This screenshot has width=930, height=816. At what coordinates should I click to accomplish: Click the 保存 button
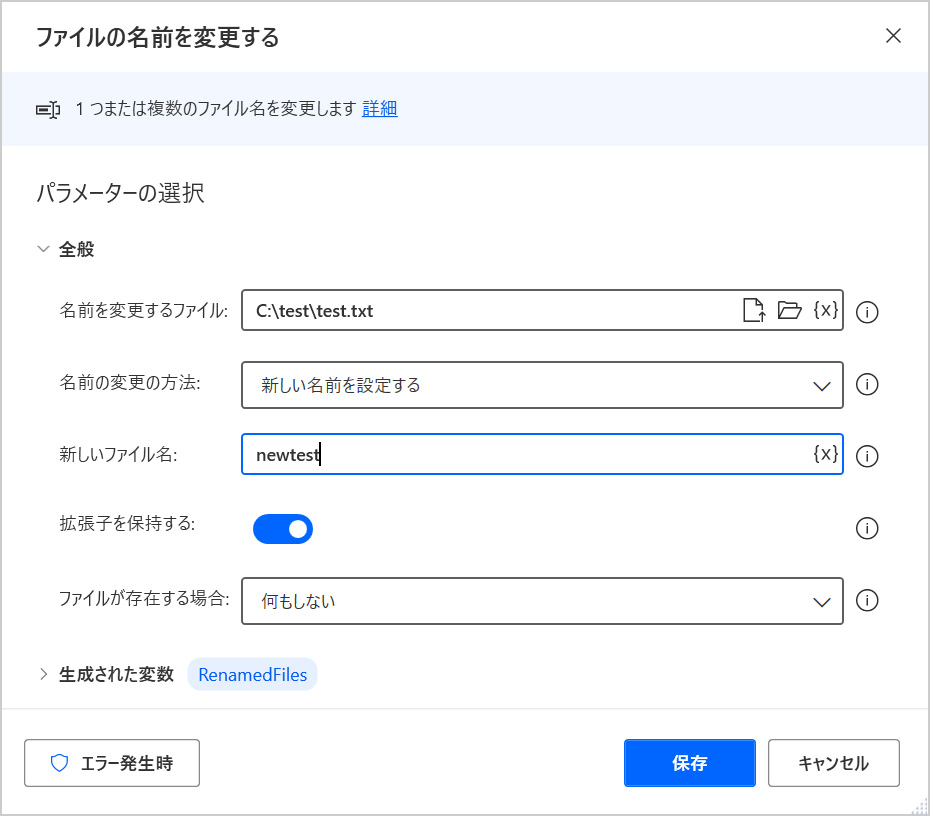689,763
